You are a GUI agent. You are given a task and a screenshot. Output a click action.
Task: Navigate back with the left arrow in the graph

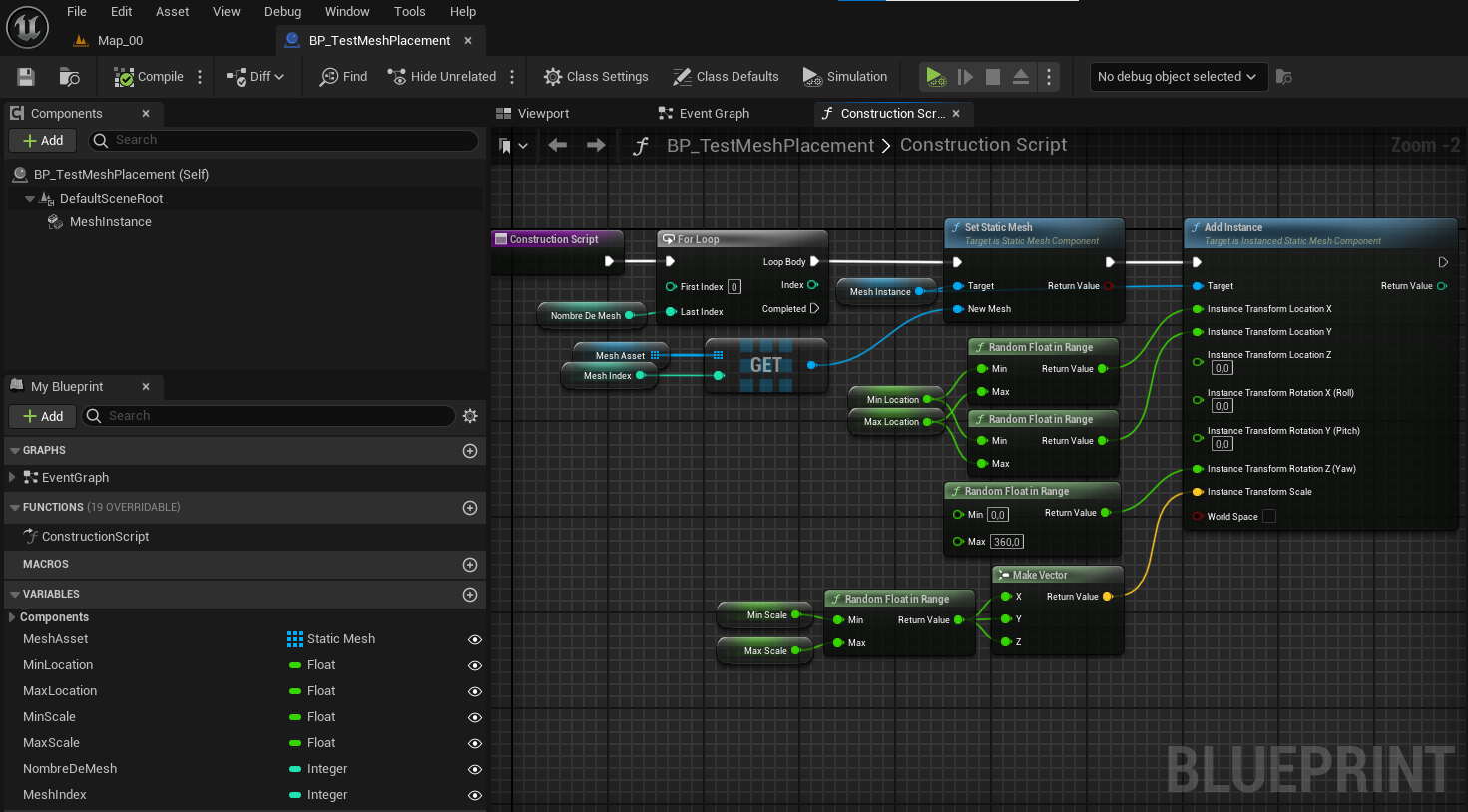click(558, 146)
